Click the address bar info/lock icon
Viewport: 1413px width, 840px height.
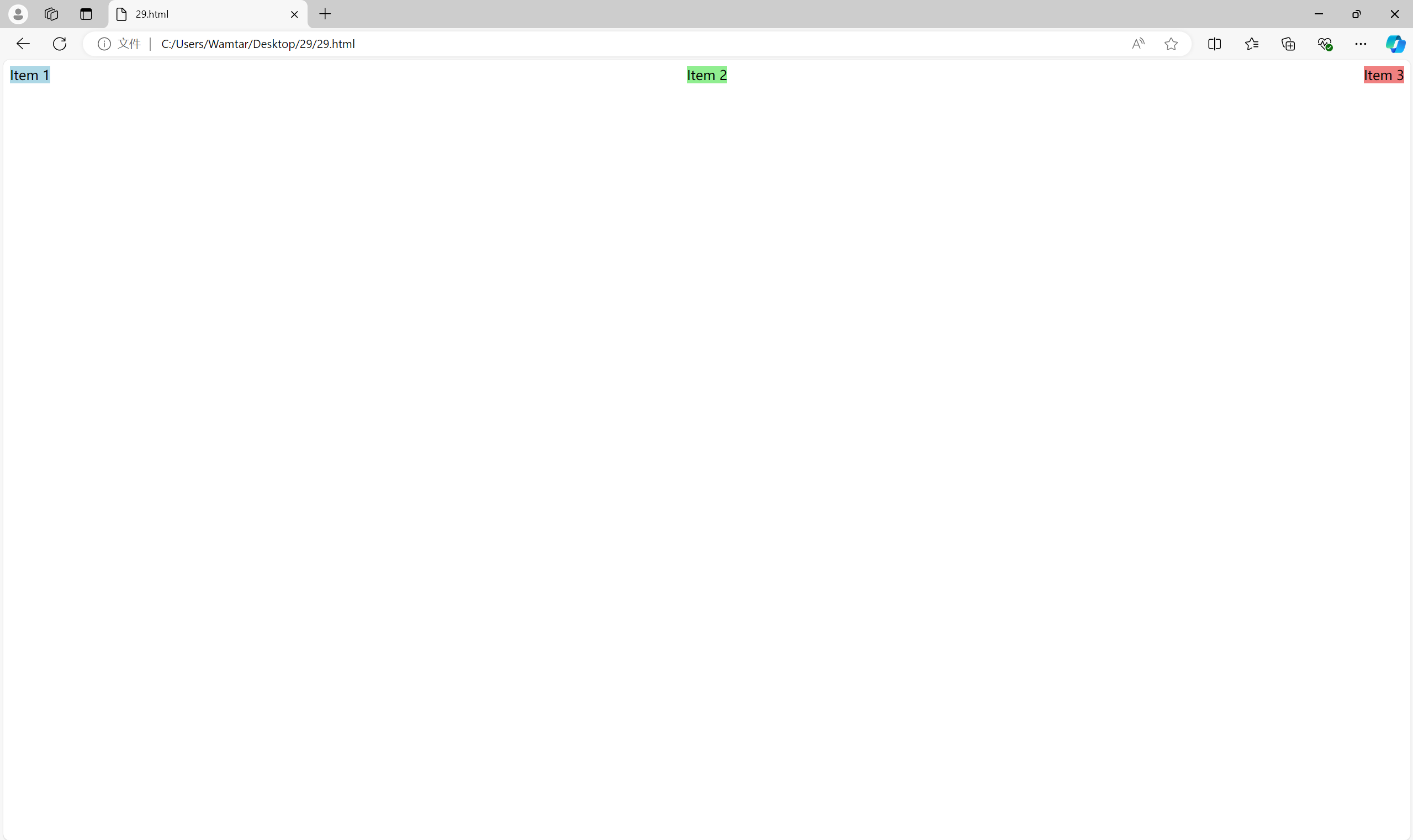tap(104, 43)
